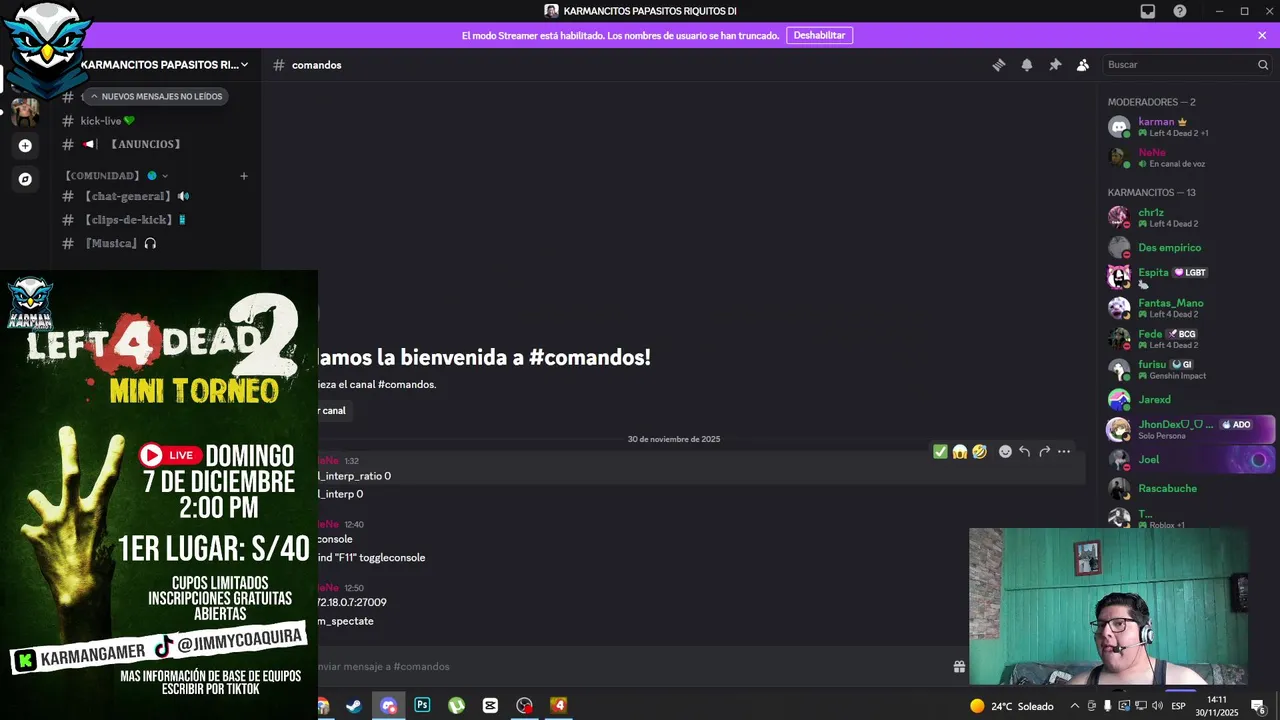The image size is (1280, 720).
Task: Jump to Nuevos Mensajes No Leídos
Action: tap(155, 97)
